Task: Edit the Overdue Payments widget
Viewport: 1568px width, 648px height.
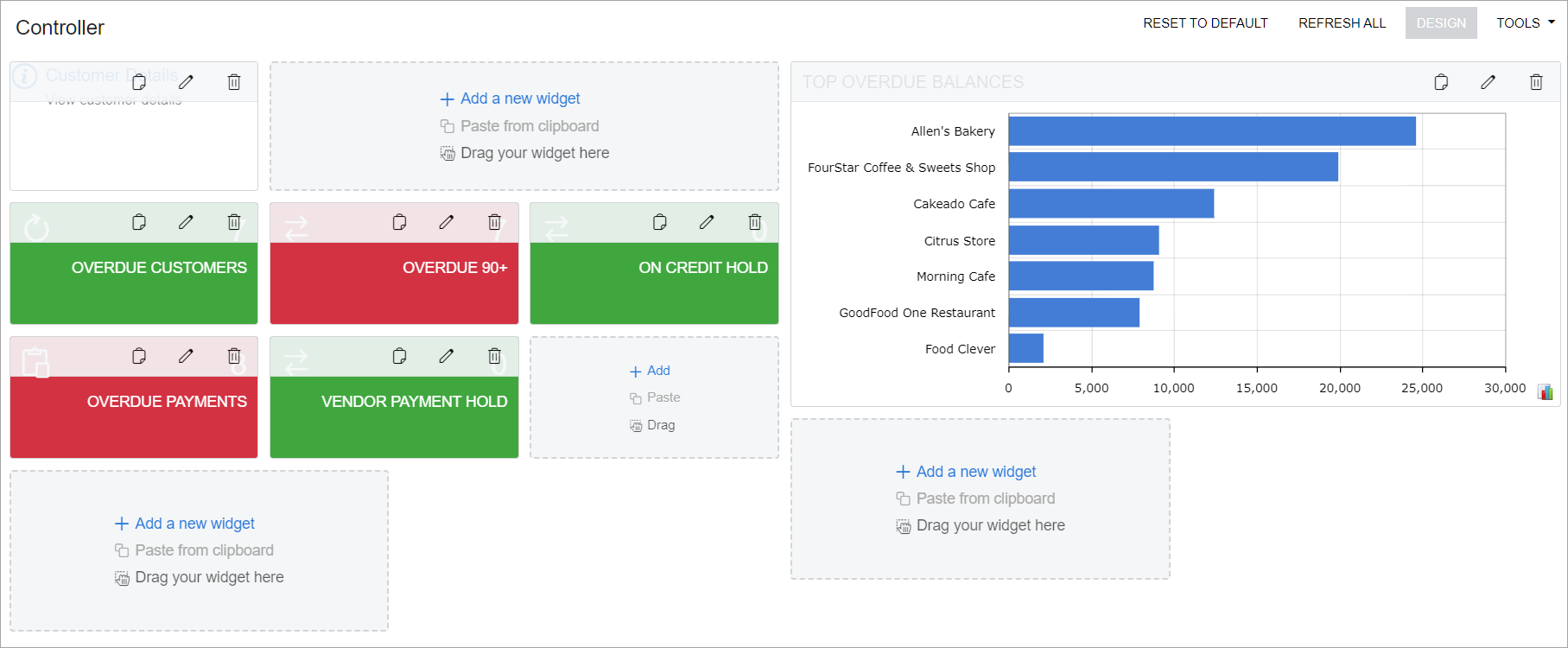Action: (186, 356)
